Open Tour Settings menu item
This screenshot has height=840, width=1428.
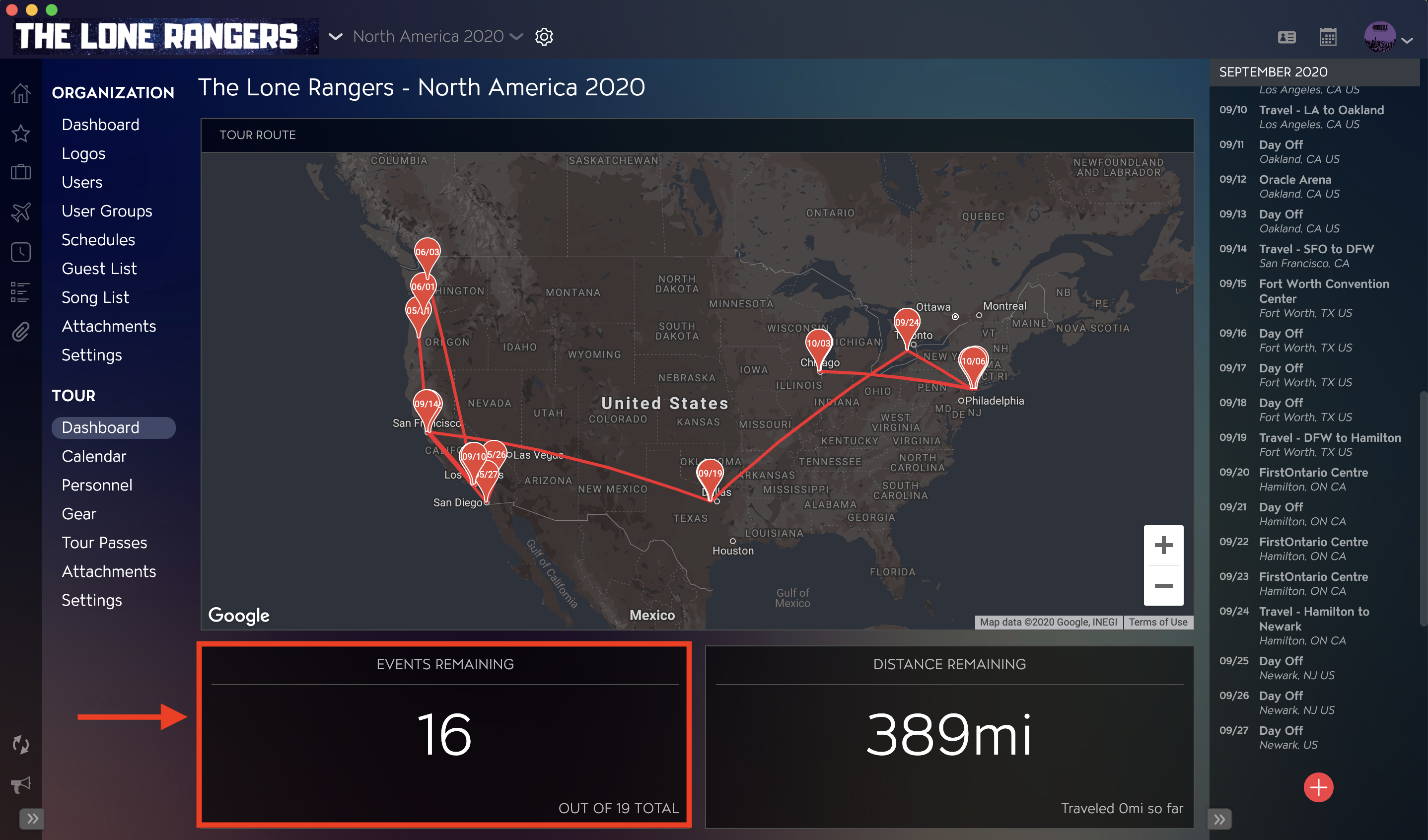(91, 600)
